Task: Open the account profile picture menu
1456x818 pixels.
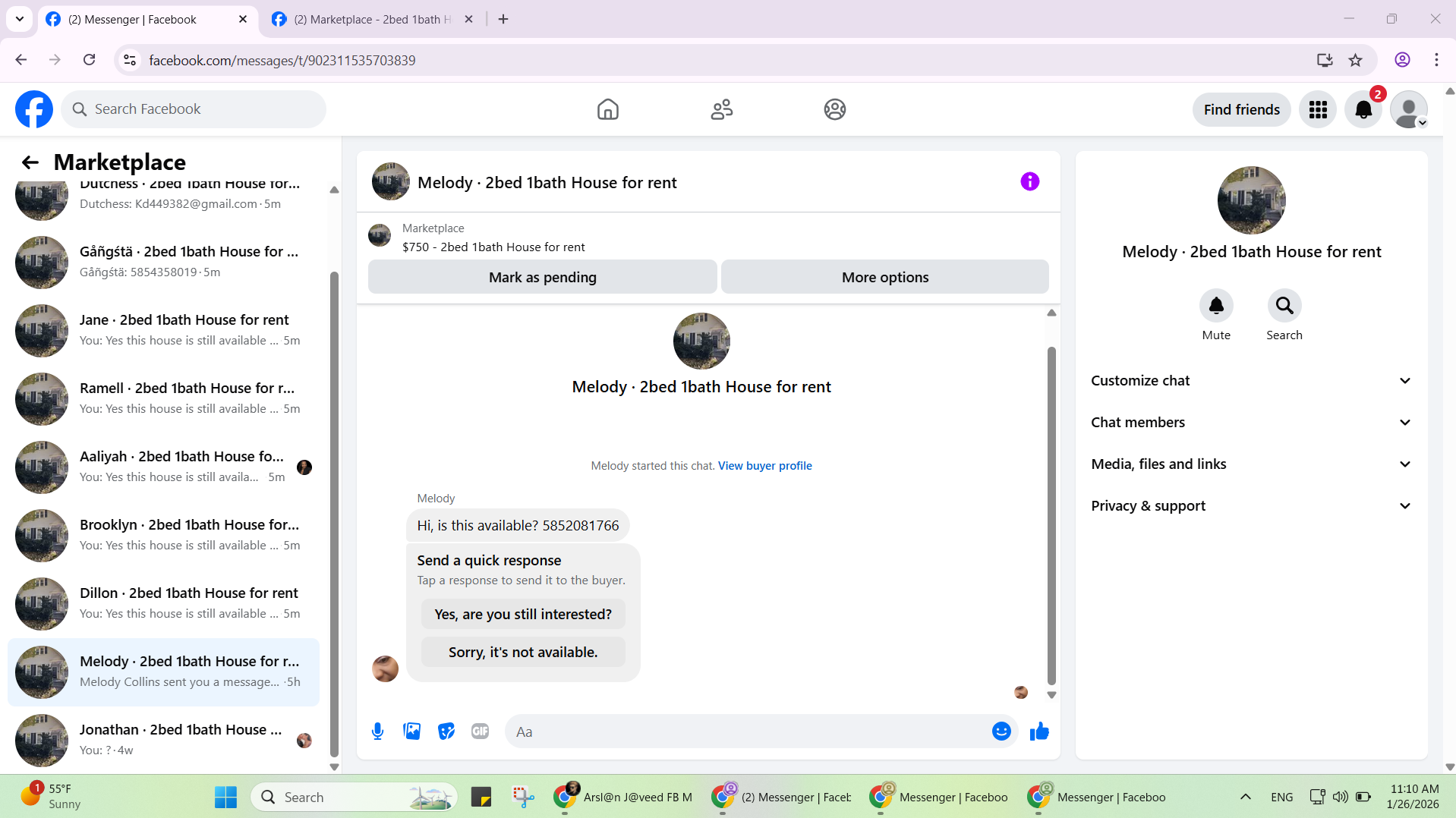Action: tap(1409, 110)
